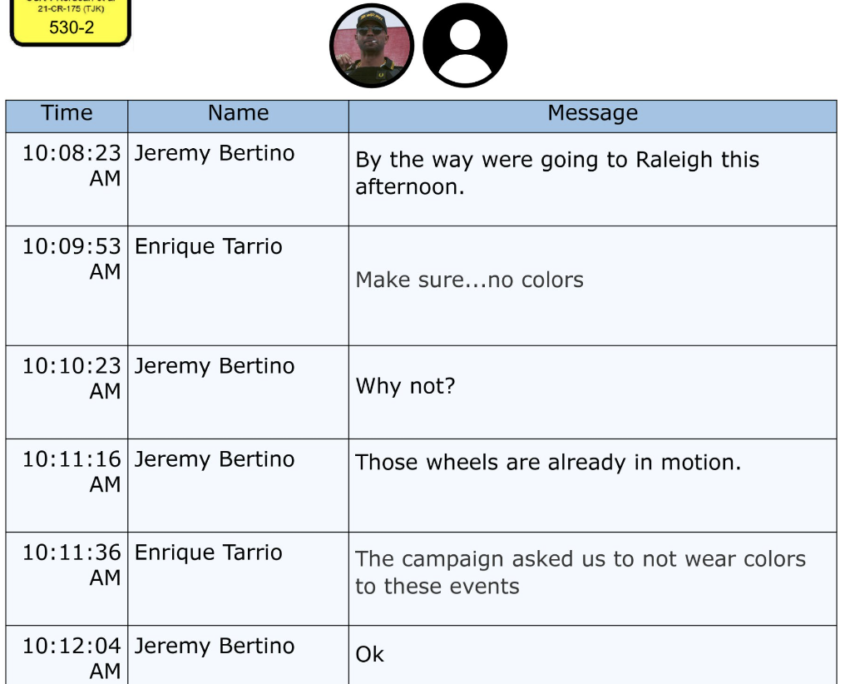Click the 'Ok' message cell

(593, 654)
